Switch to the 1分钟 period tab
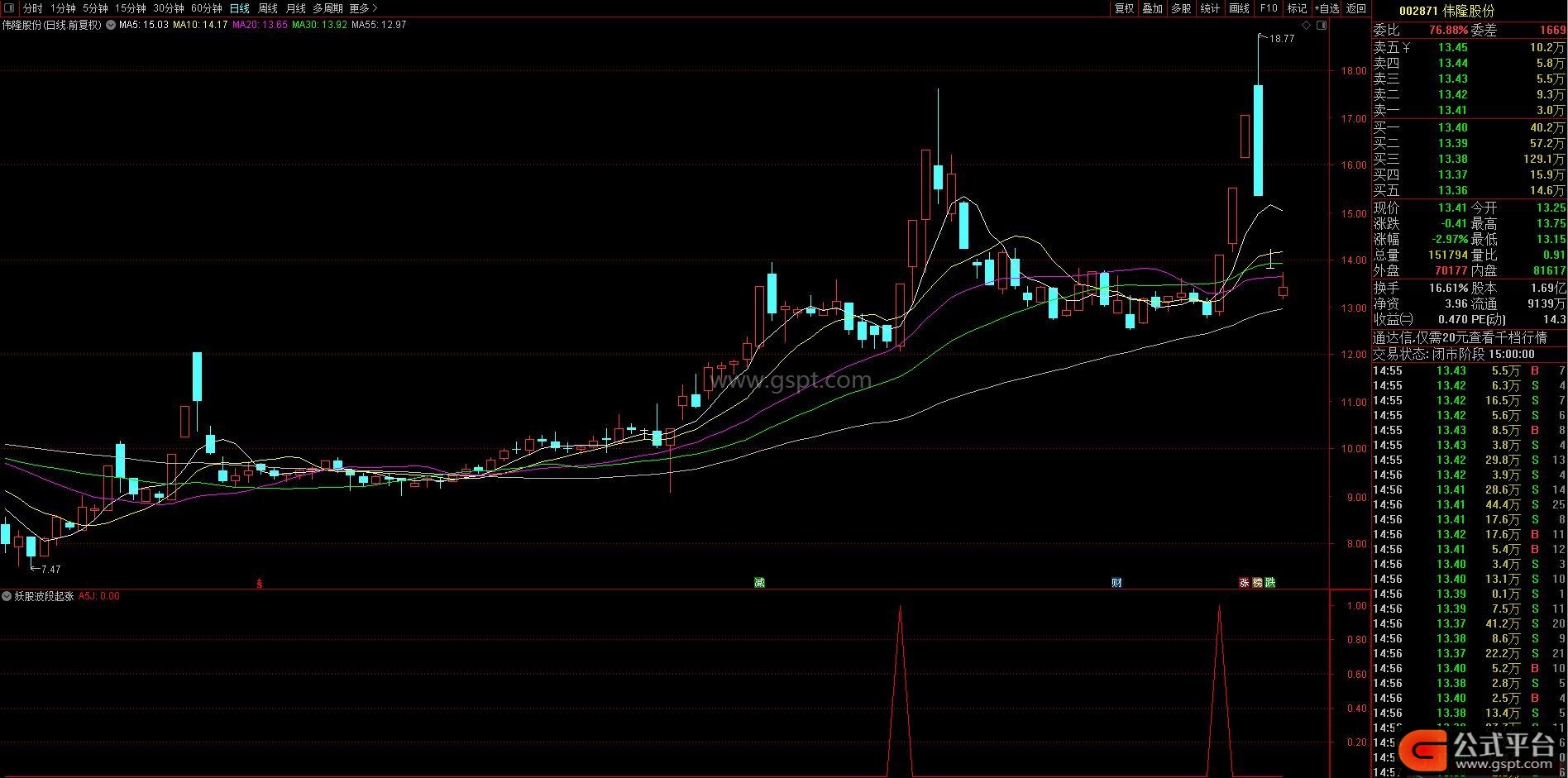1568x778 pixels. 63,8
